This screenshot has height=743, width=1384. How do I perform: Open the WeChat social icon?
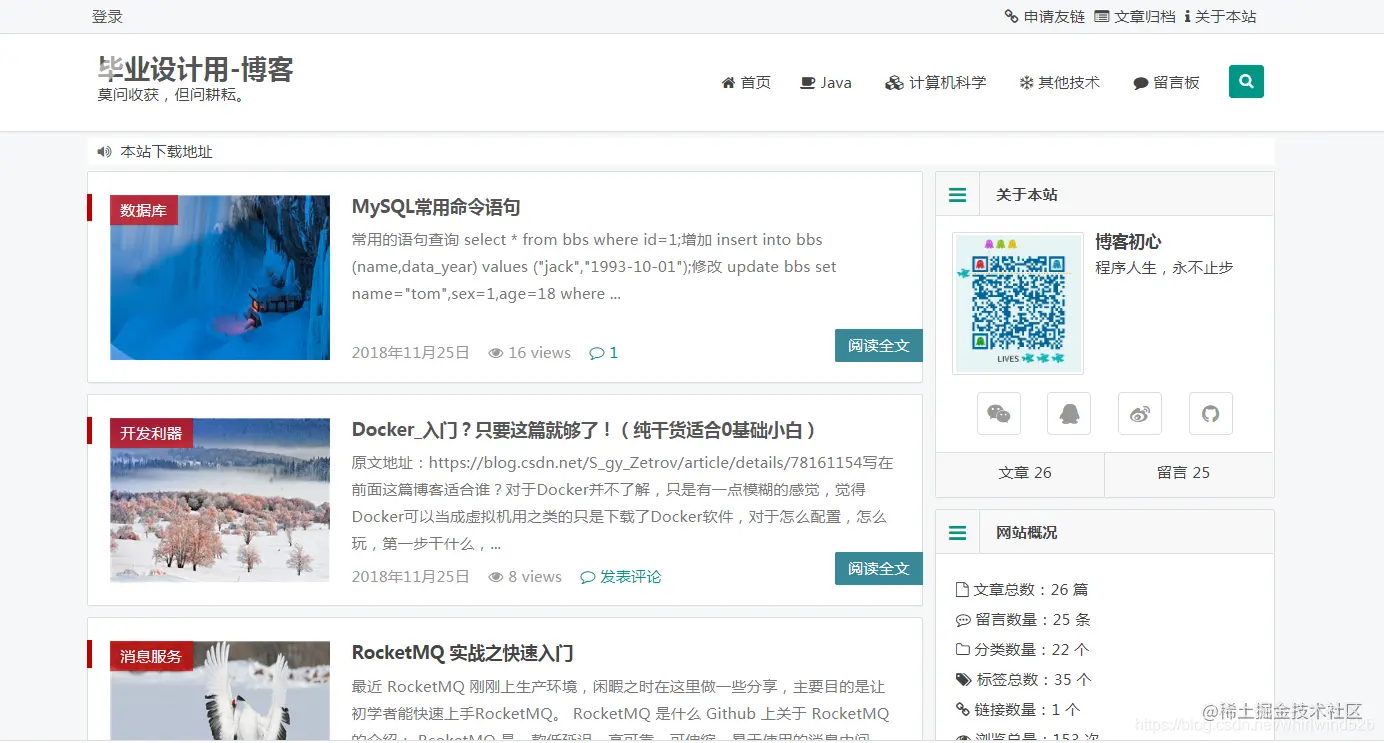tap(999, 413)
